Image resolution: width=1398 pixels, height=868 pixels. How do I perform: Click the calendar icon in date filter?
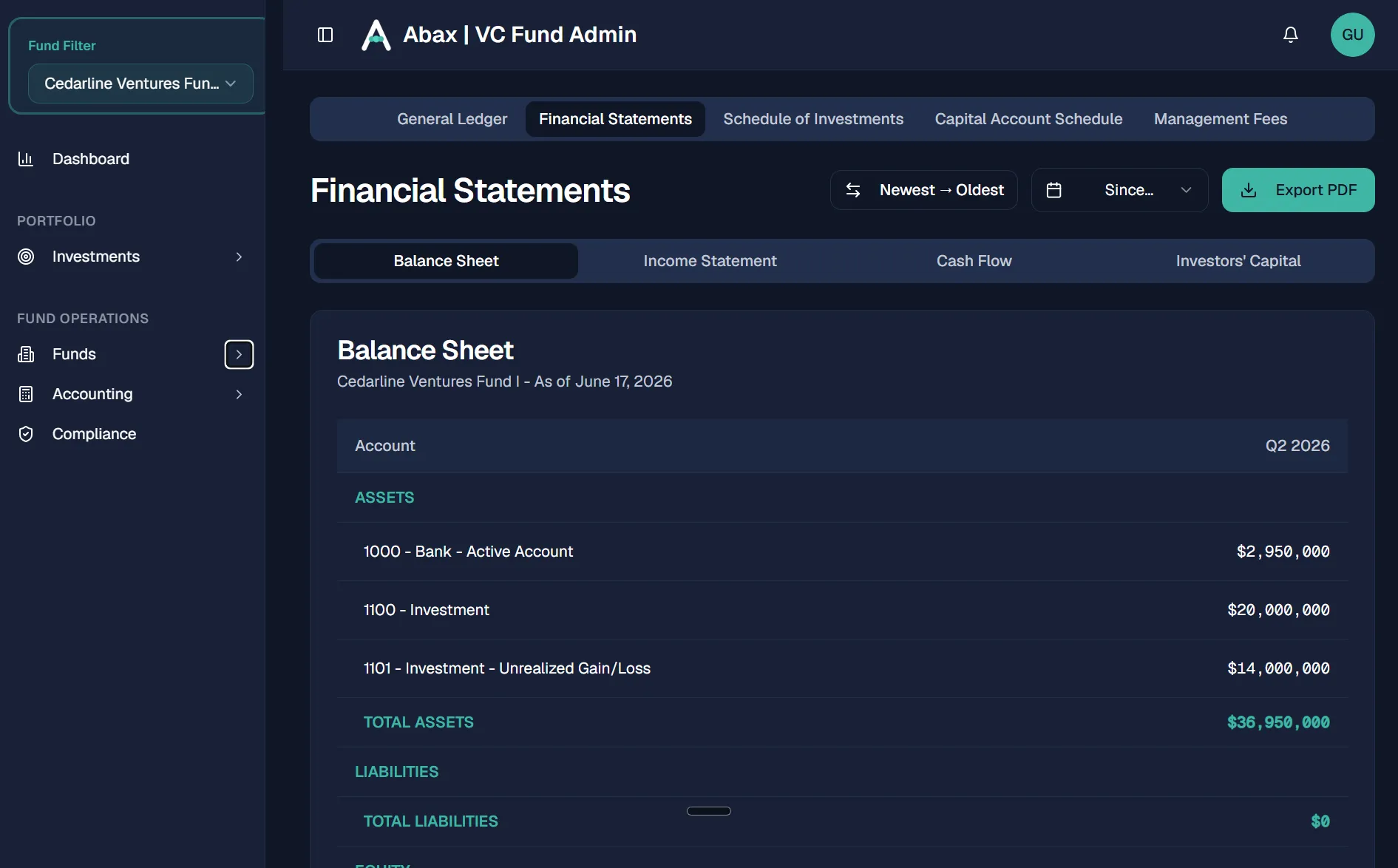tap(1054, 190)
